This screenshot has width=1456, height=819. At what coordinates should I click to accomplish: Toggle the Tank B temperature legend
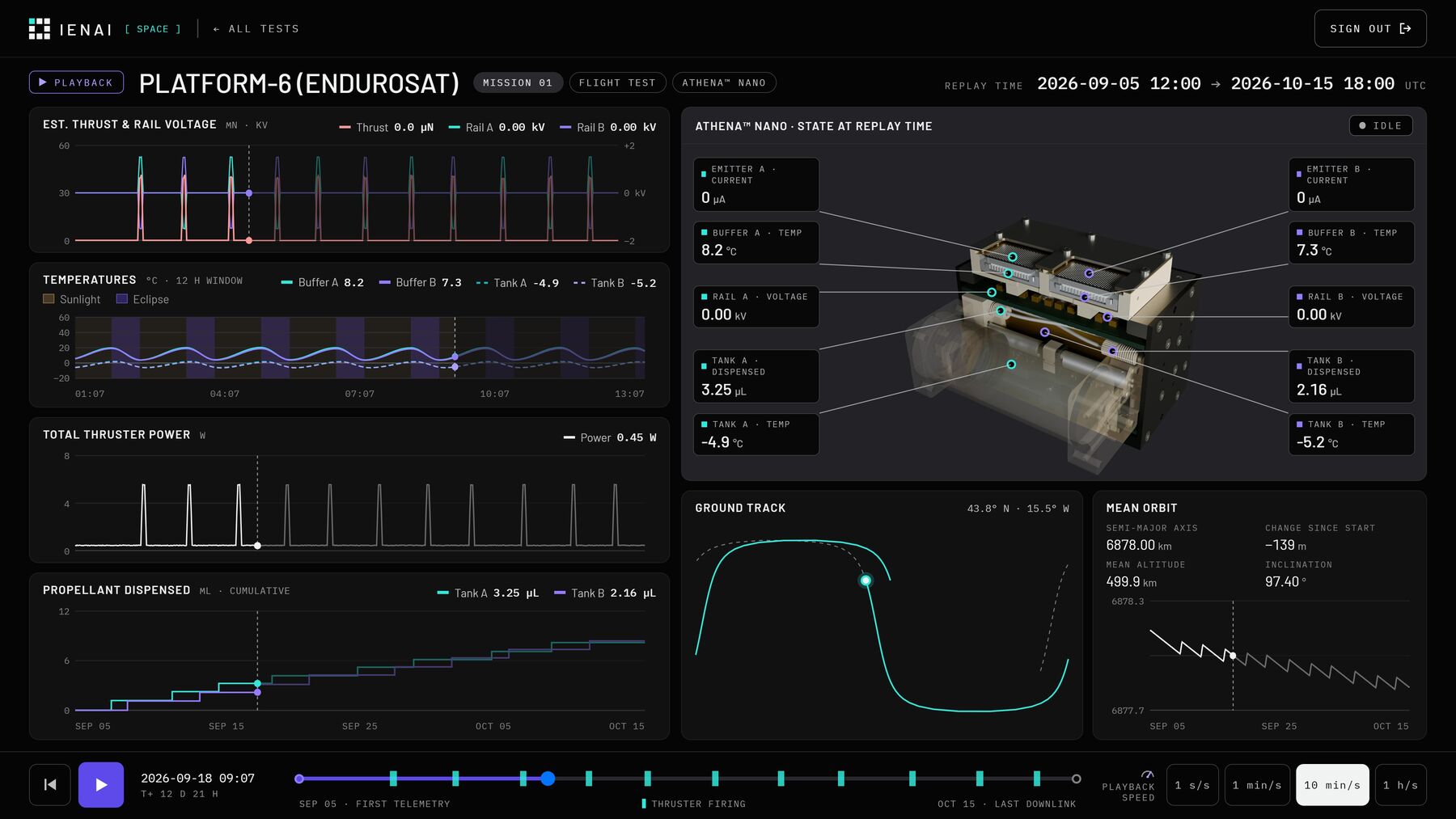tap(615, 283)
